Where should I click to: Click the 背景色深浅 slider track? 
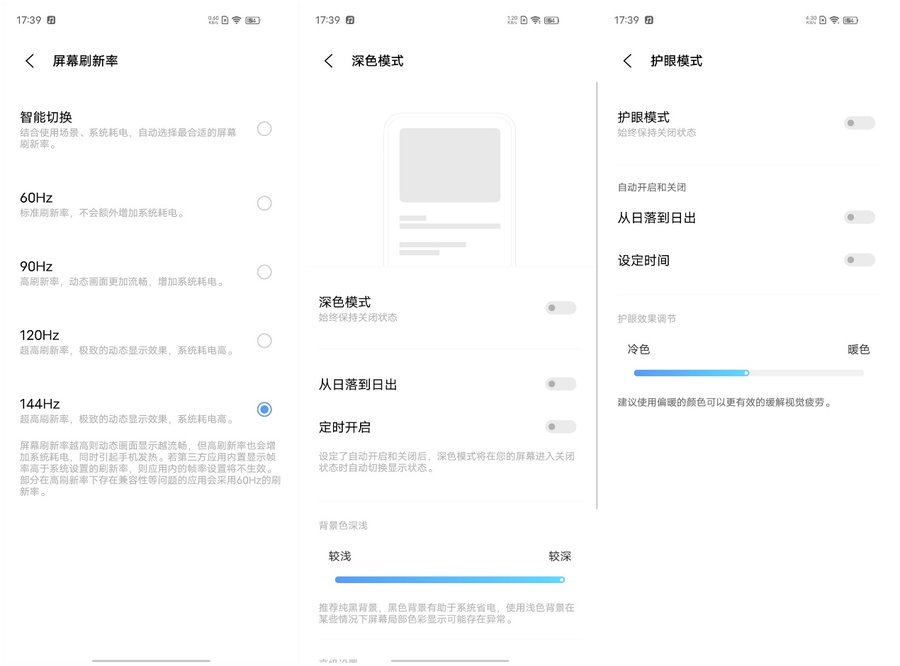(x=449, y=579)
